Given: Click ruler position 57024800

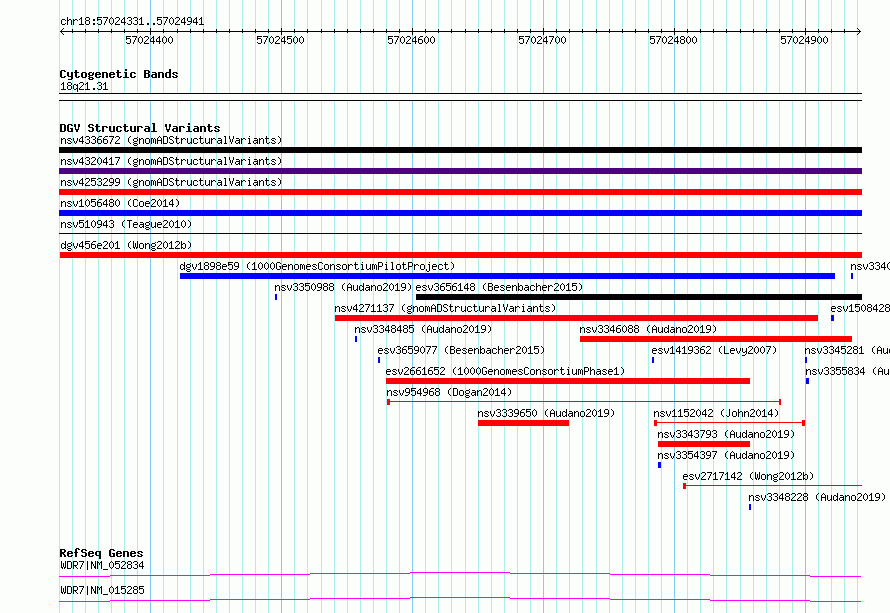Looking at the screenshot, I should (673, 40).
